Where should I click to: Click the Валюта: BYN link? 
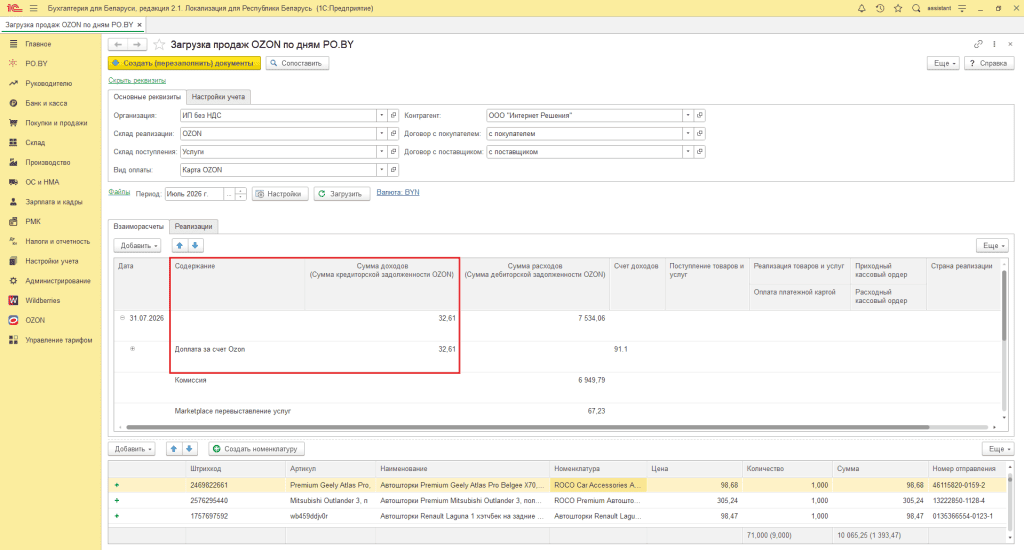[398, 192]
